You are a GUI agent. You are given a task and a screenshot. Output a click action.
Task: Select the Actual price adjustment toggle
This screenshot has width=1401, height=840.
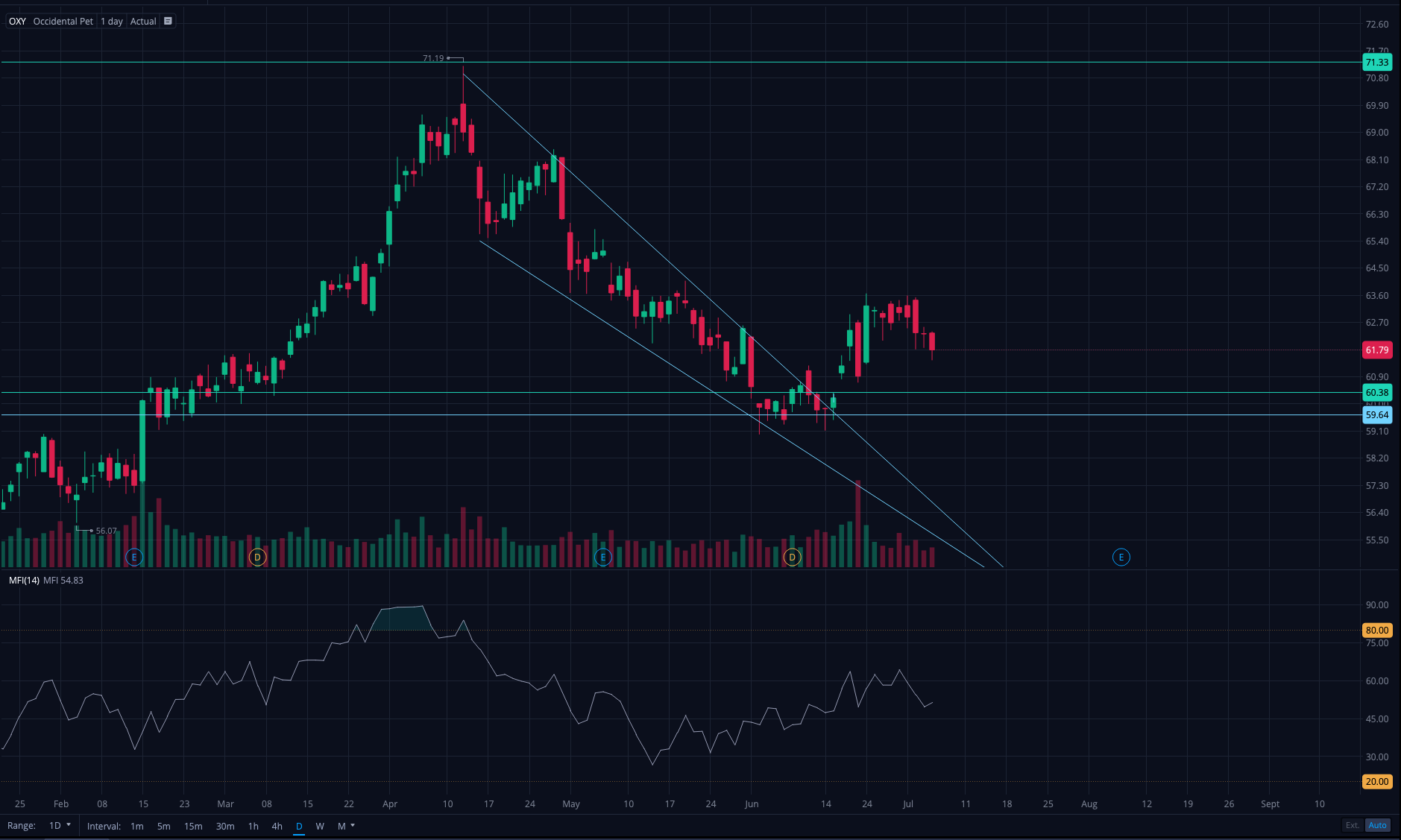point(143,21)
